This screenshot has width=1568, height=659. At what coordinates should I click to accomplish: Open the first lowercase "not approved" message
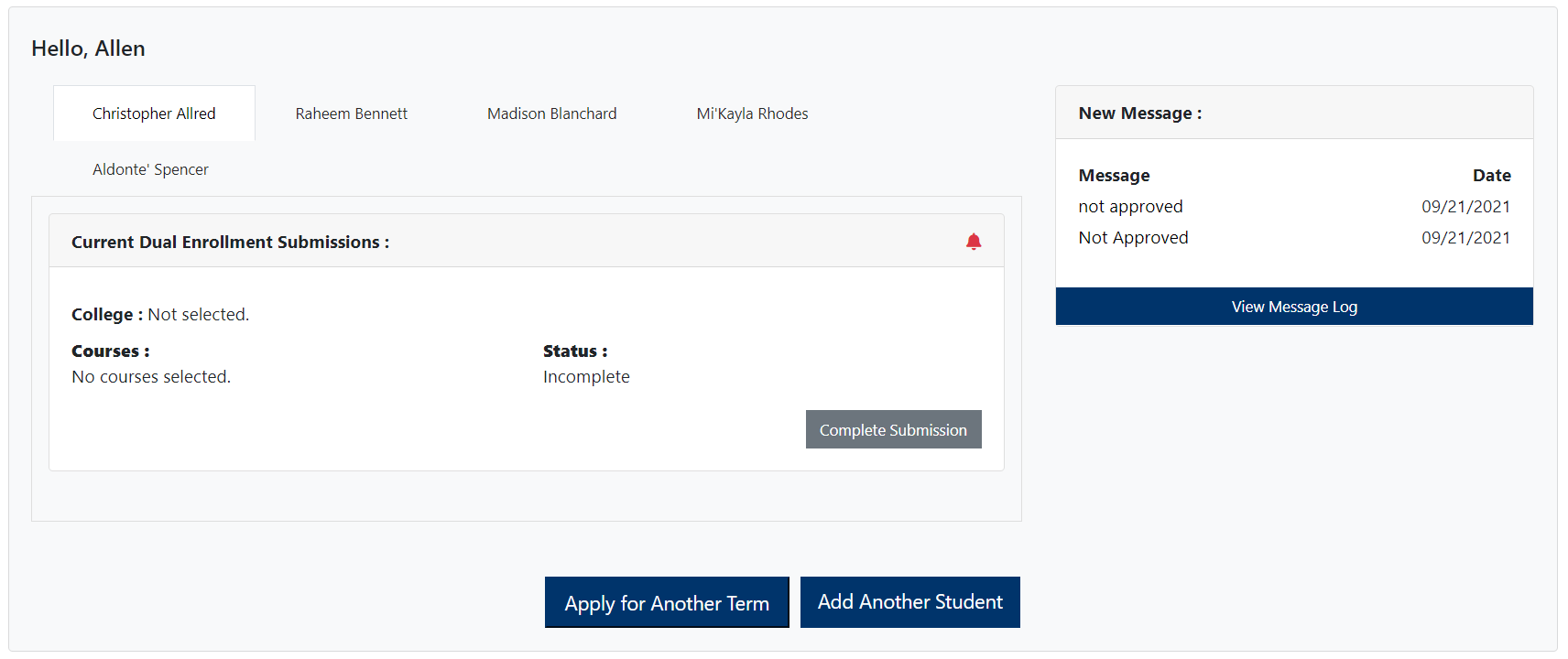point(1130,207)
